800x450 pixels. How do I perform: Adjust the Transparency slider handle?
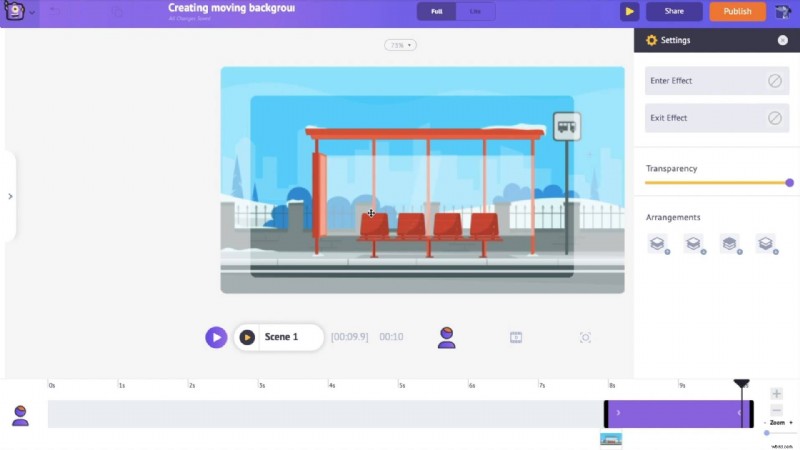pos(789,183)
